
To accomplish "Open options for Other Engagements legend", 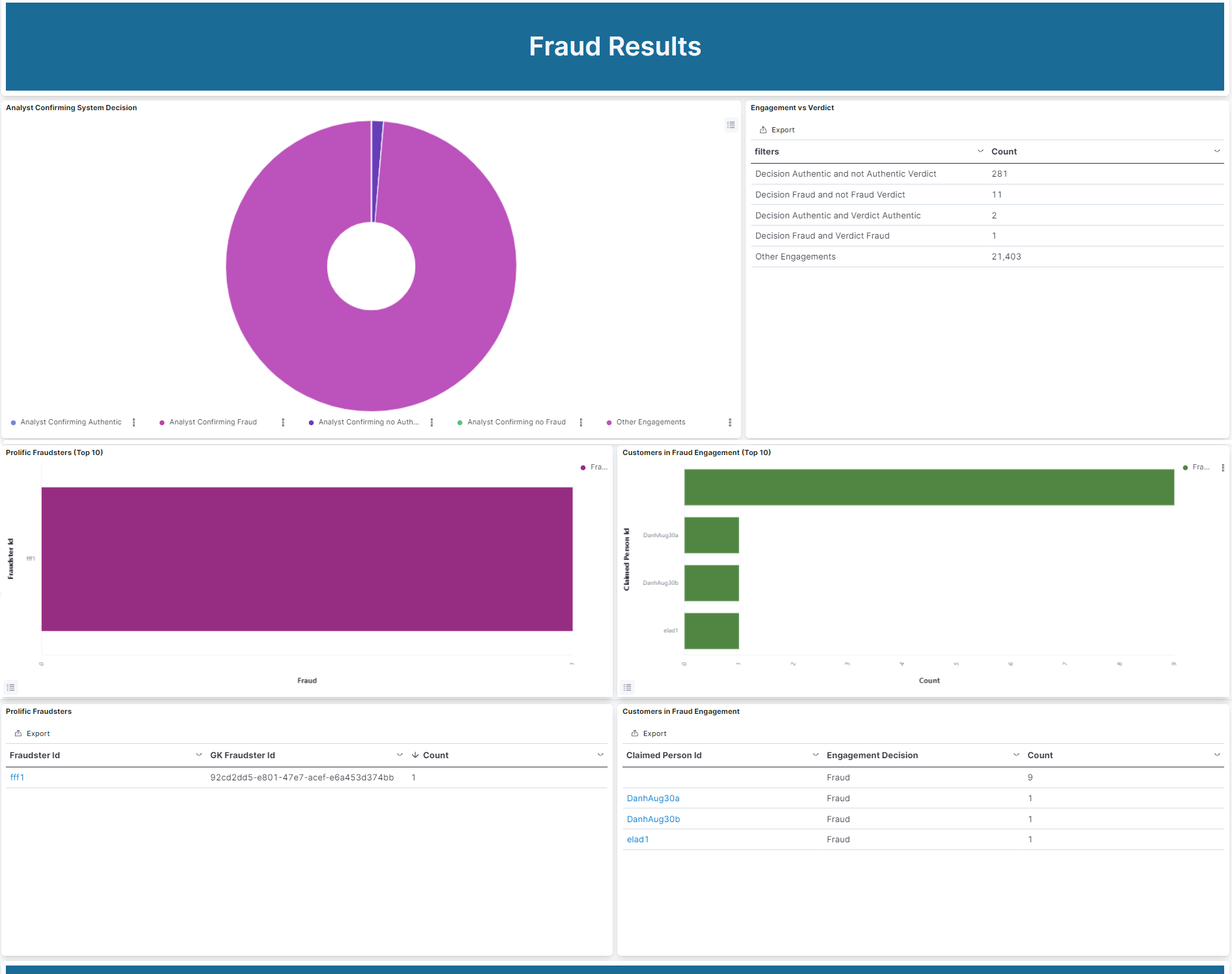I will point(729,422).
